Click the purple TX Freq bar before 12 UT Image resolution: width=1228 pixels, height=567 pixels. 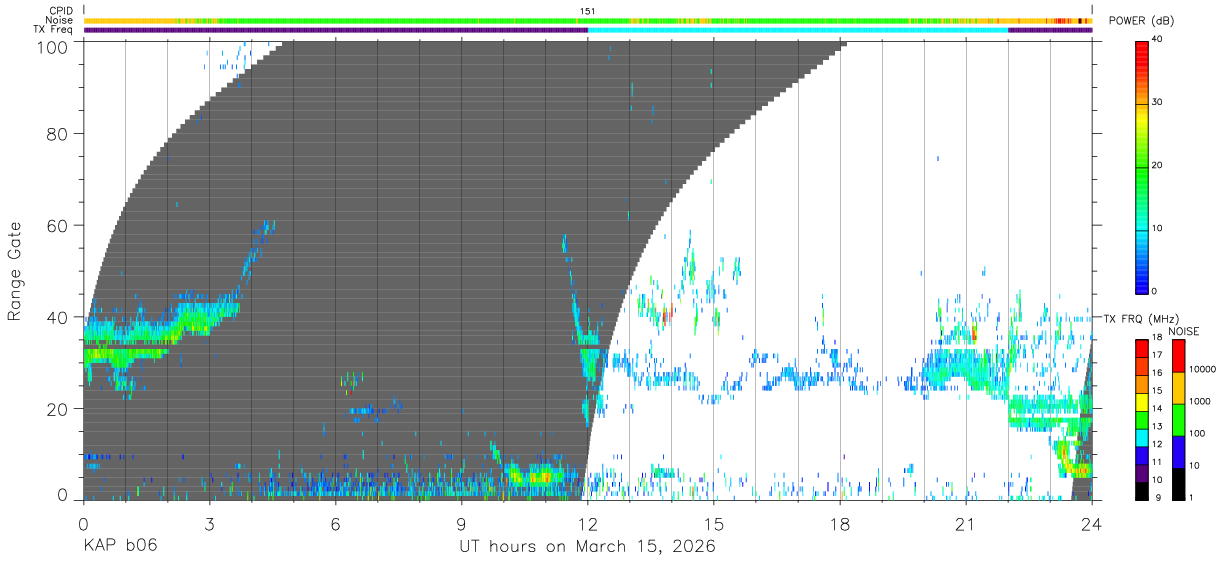335,30
